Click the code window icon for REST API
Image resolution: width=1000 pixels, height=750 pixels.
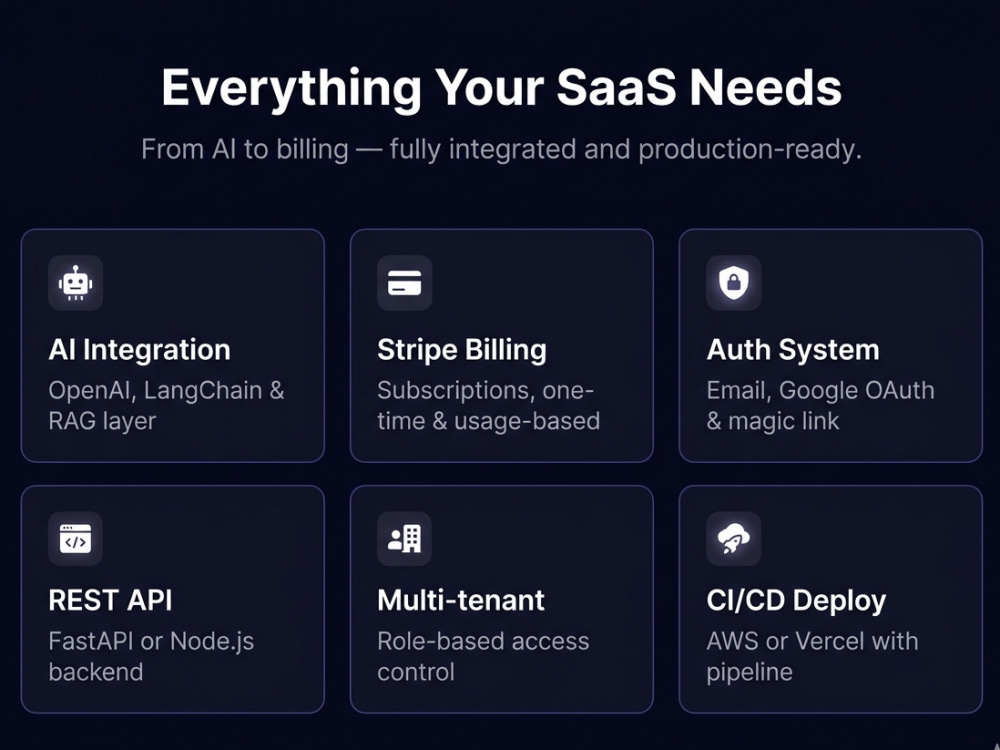(75, 538)
